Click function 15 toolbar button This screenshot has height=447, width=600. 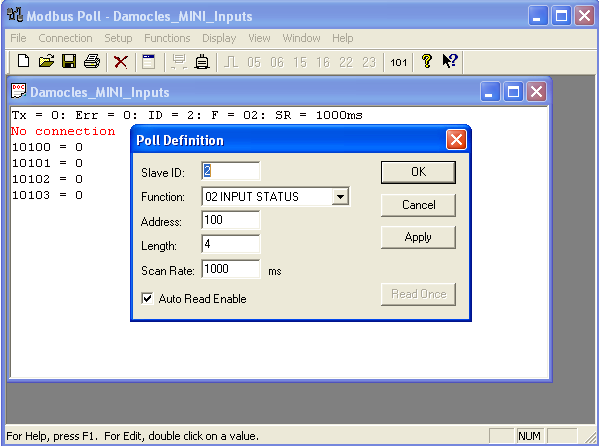click(300, 62)
